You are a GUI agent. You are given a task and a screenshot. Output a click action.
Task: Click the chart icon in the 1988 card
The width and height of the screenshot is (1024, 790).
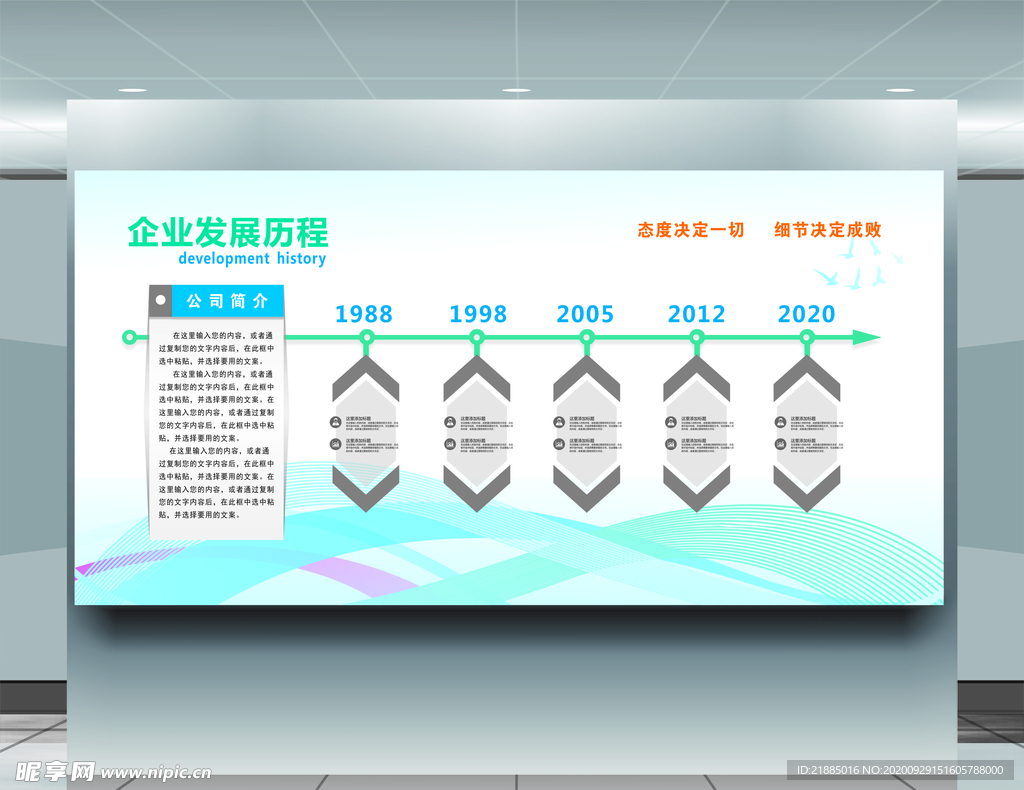pos(336,444)
